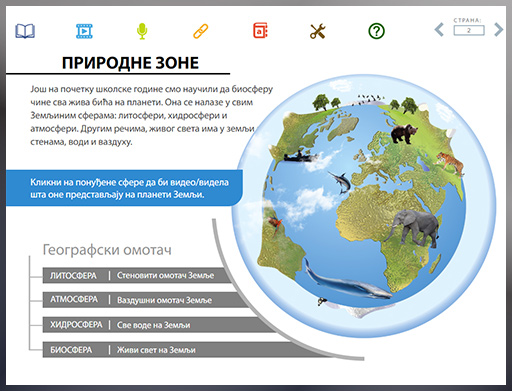Image resolution: width=512 pixels, height=391 pixels.
Task: Open the orange chain links icon
Action: [x=201, y=31]
